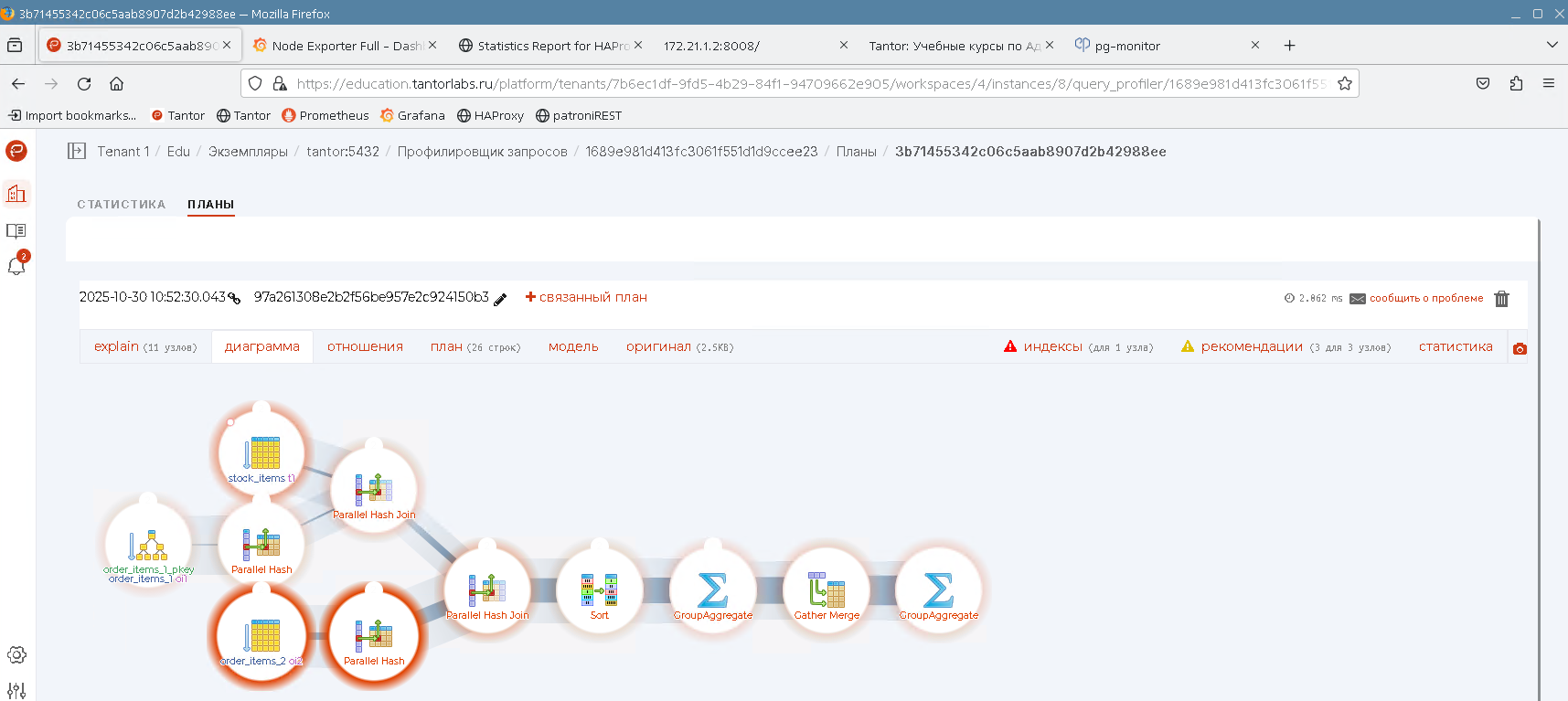1568x701 pixels.
Task: Click the order_items_1_pkey index node
Action: [x=148, y=547]
